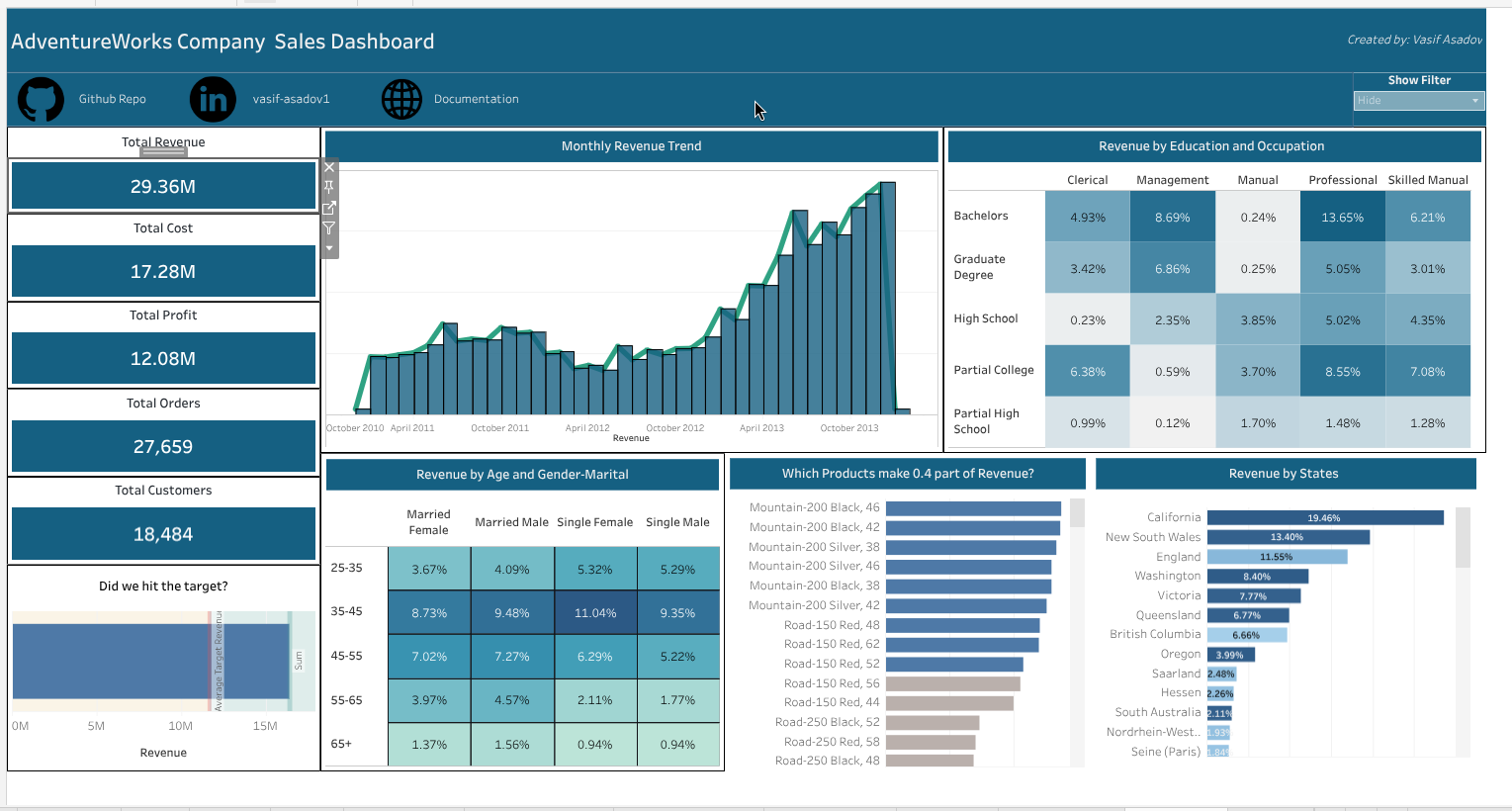
Task: Select the 11.04% Single Female 35-45 cell
Action: click(x=595, y=613)
